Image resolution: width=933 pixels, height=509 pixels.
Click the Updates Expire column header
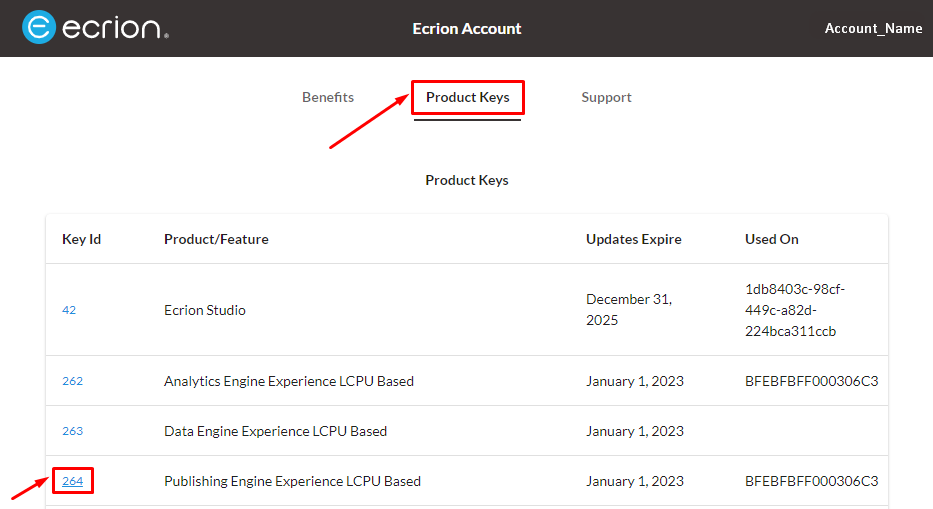click(x=634, y=239)
